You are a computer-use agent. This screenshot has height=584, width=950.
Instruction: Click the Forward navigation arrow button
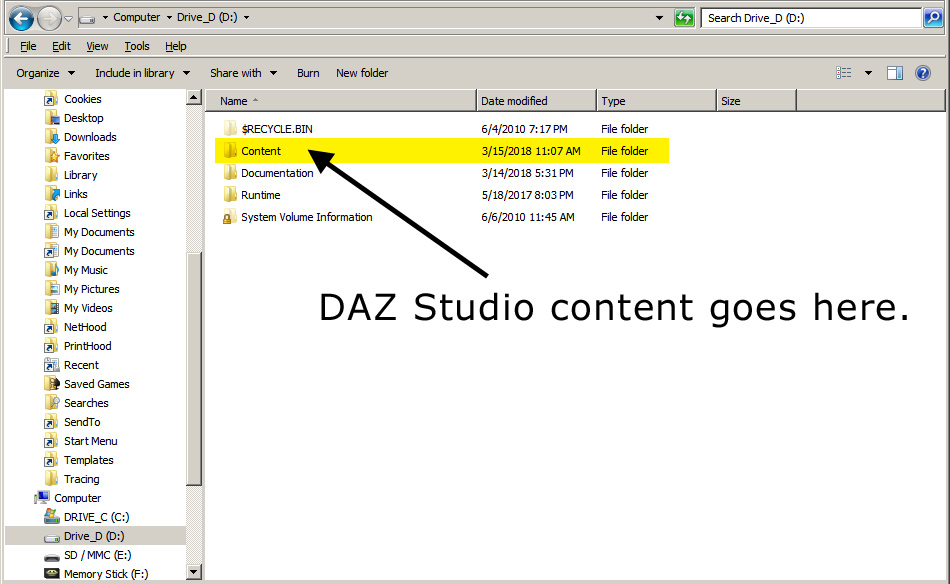[x=49, y=18]
